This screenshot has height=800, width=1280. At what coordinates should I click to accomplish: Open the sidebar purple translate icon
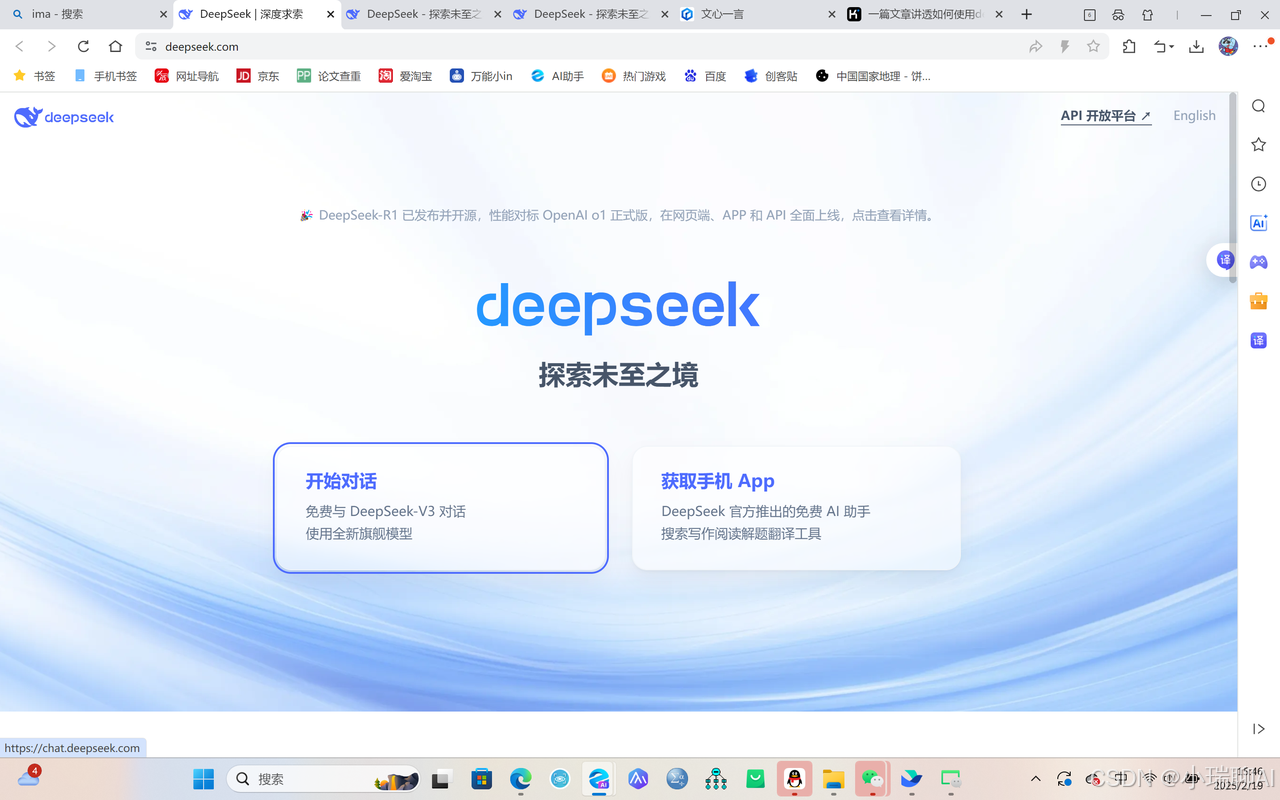pyautogui.click(x=1259, y=340)
